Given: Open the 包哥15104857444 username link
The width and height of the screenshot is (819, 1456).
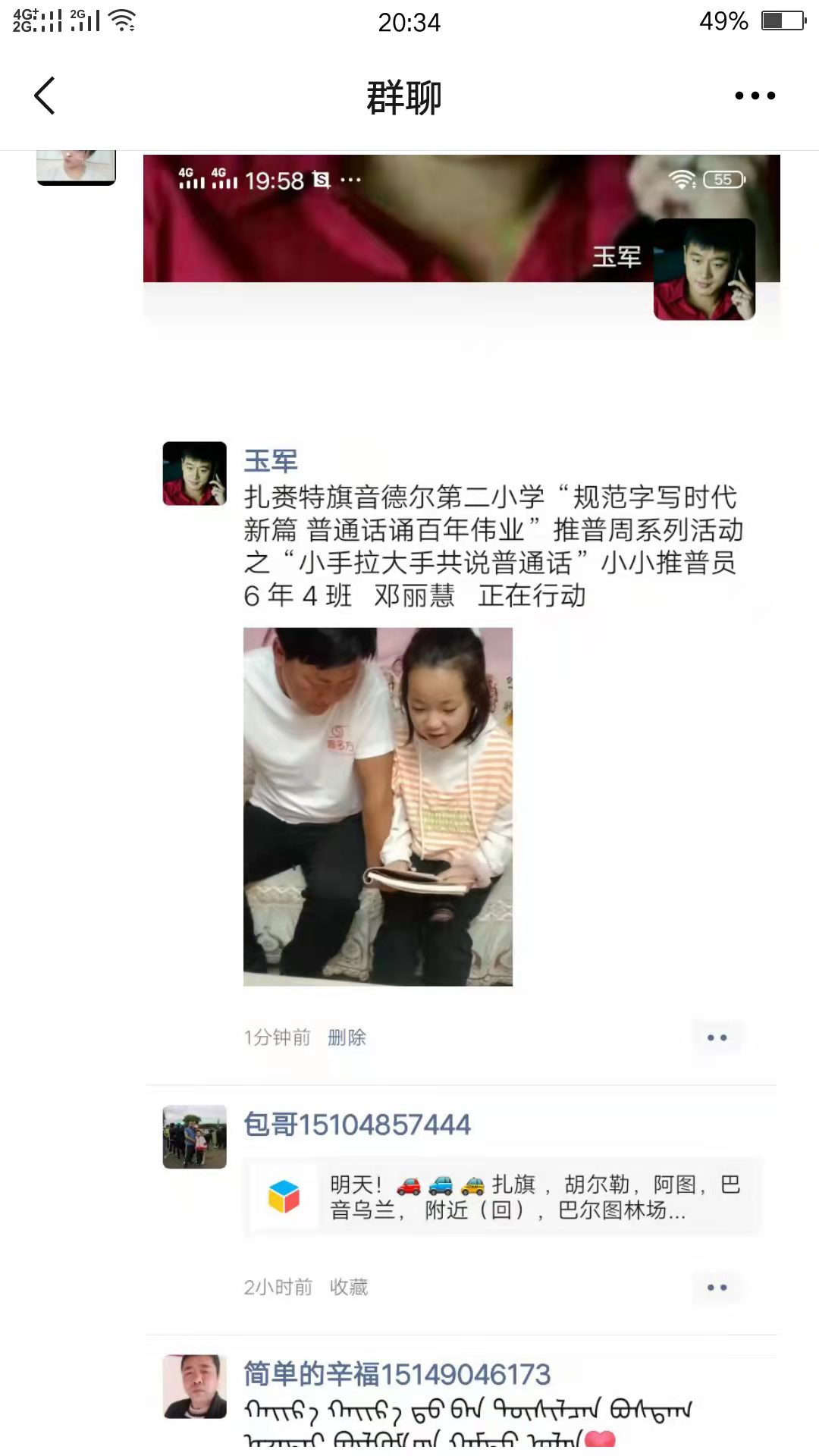Looking at the screenshot, I should pyautogui.click(x=357, y=1125).
